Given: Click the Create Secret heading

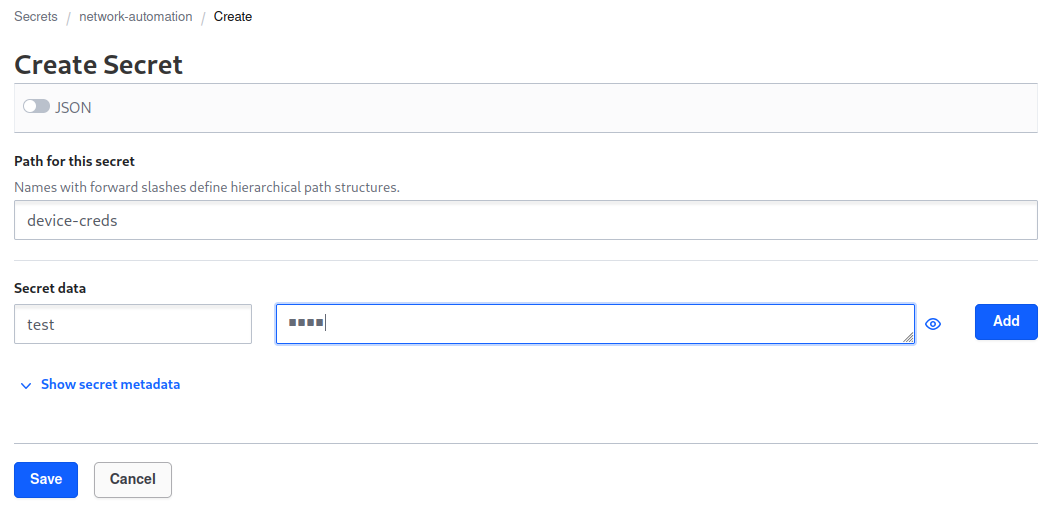Looking at the screenshot, I should pos(98,65).
